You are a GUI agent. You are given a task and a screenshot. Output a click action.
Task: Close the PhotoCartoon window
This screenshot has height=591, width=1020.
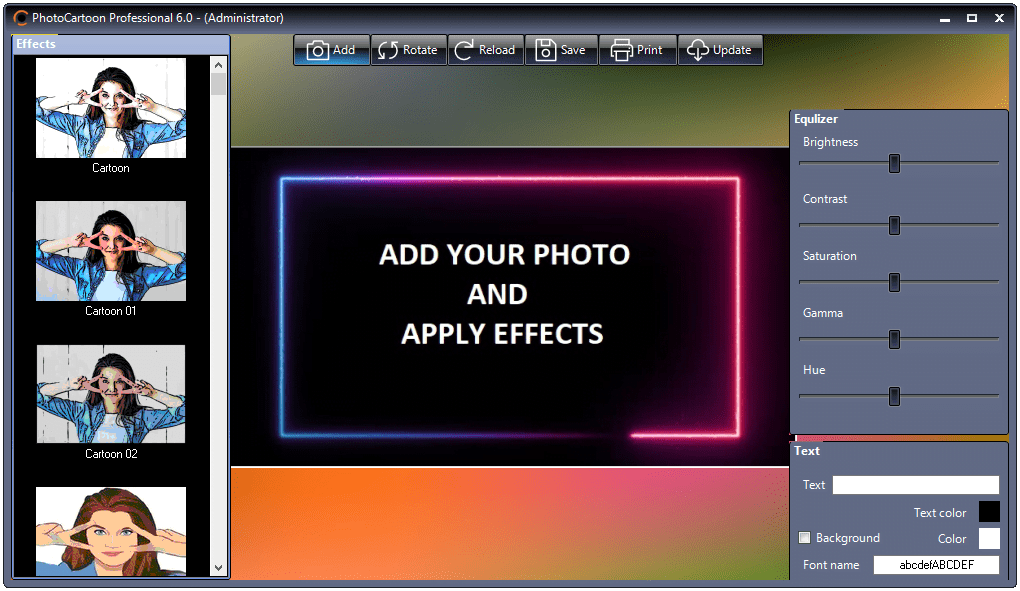point(999,18)
